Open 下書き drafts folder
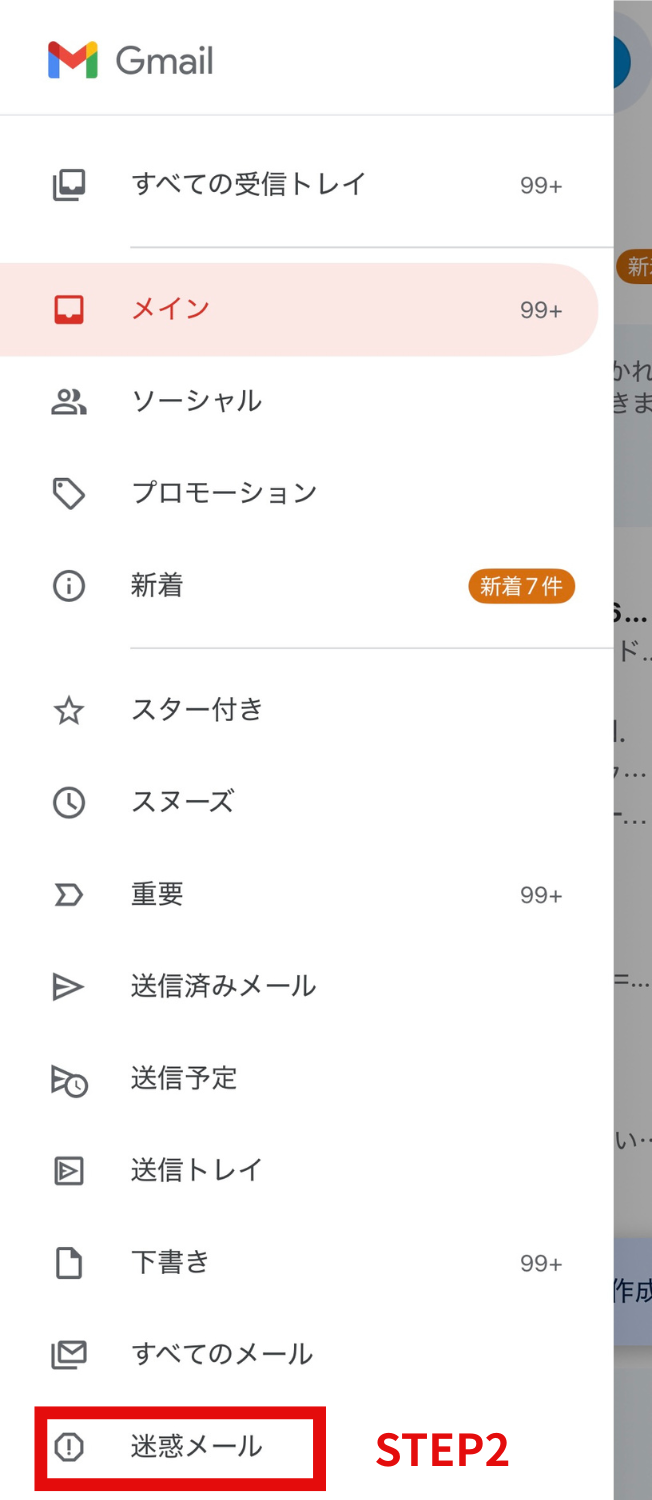 307,1263
